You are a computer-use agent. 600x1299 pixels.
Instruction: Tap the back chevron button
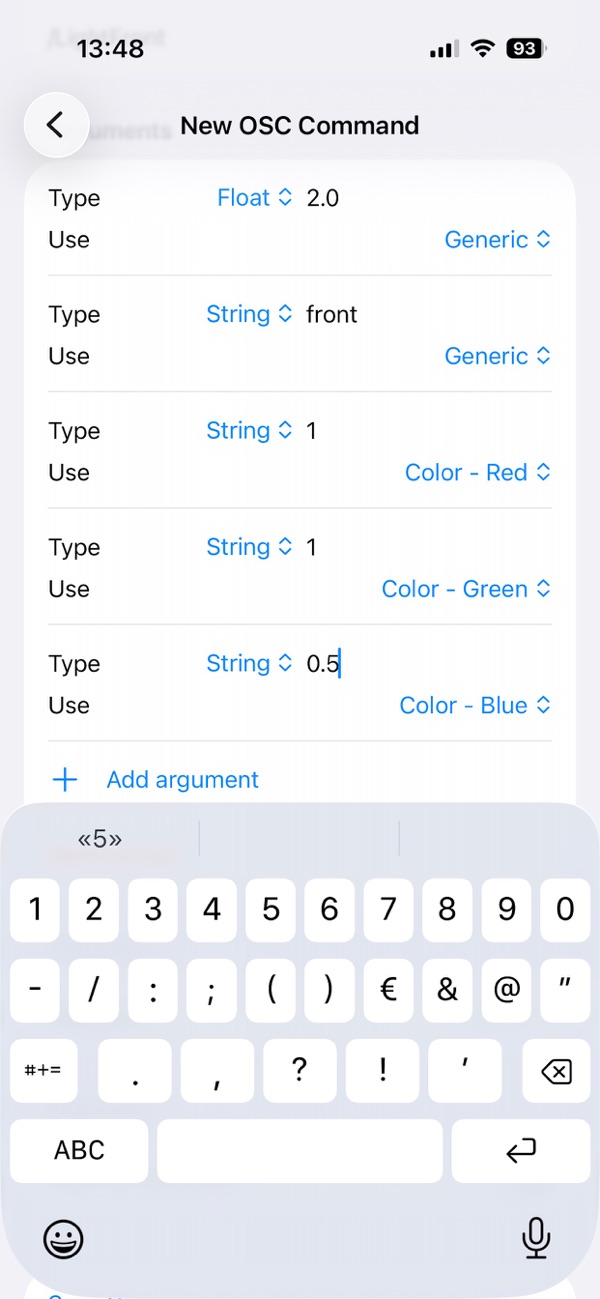(x=56, y=125)
